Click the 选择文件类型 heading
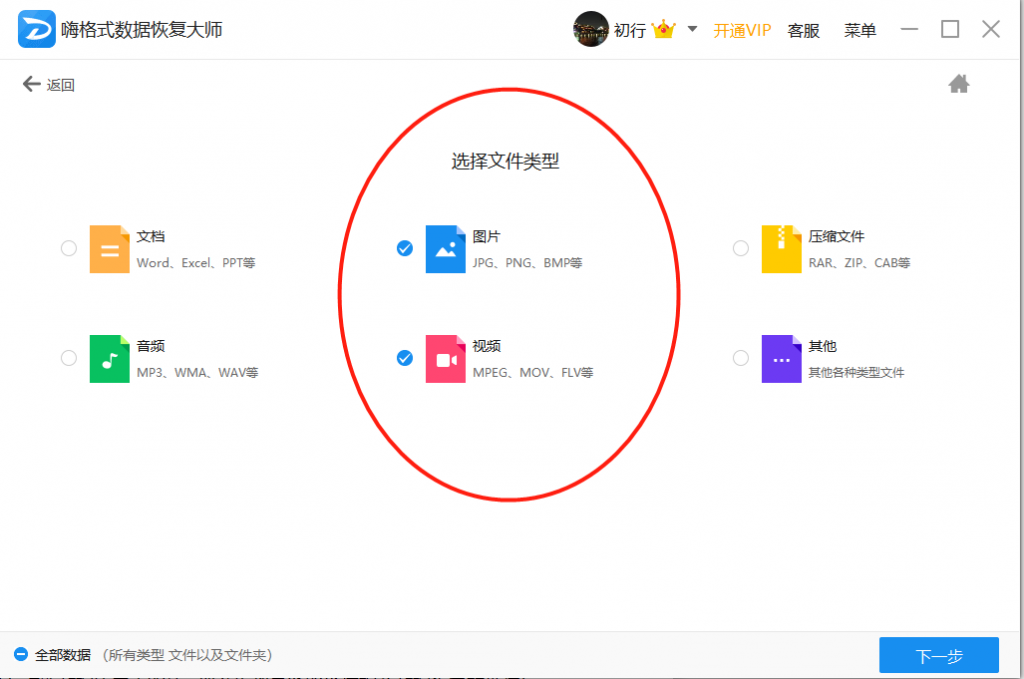Screen dimensions: 1024x679 (505, 161)
